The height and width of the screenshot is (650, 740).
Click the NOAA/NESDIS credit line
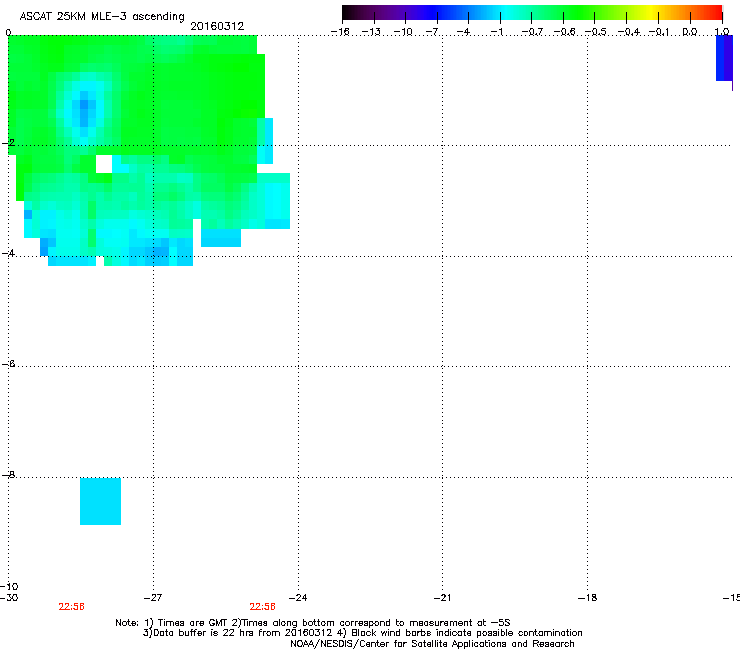pos(432,644)
